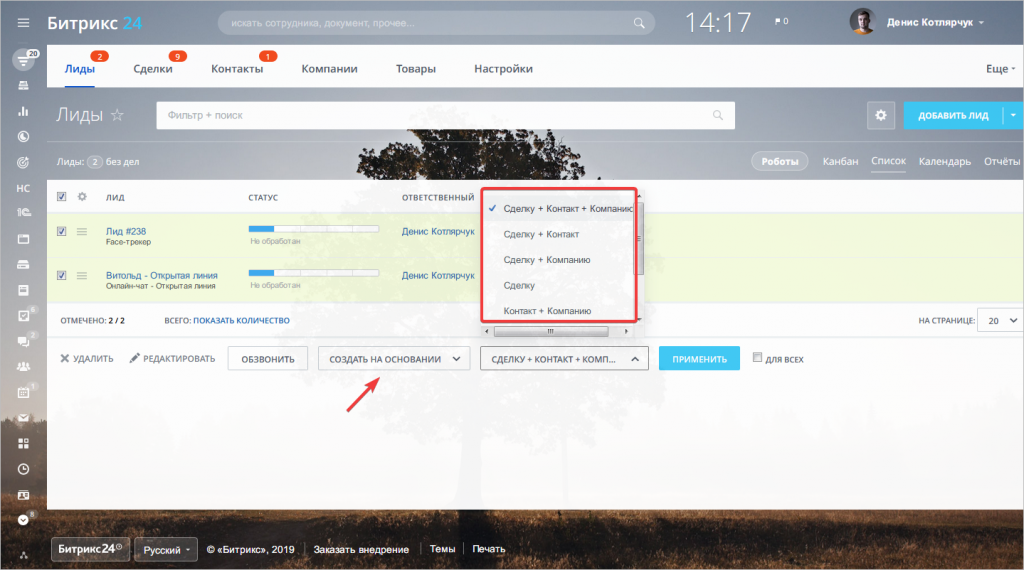Screen dimensions: 1024x570
Task: Click the target marketing sidebar icon
Action: pyautogui.click(x=24, y=162)
